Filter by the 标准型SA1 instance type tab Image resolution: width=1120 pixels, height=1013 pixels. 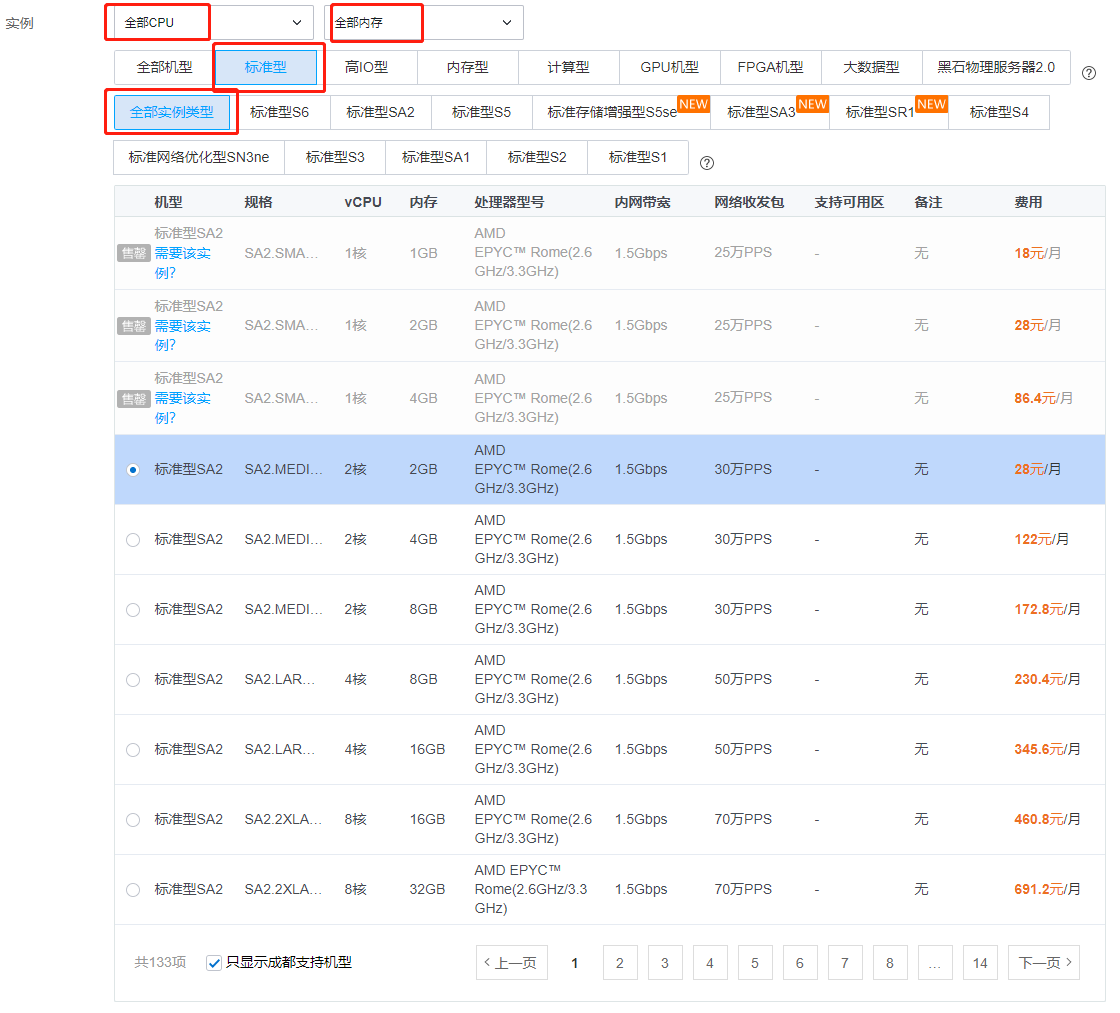pyautogui.click(x=436, y=157)
